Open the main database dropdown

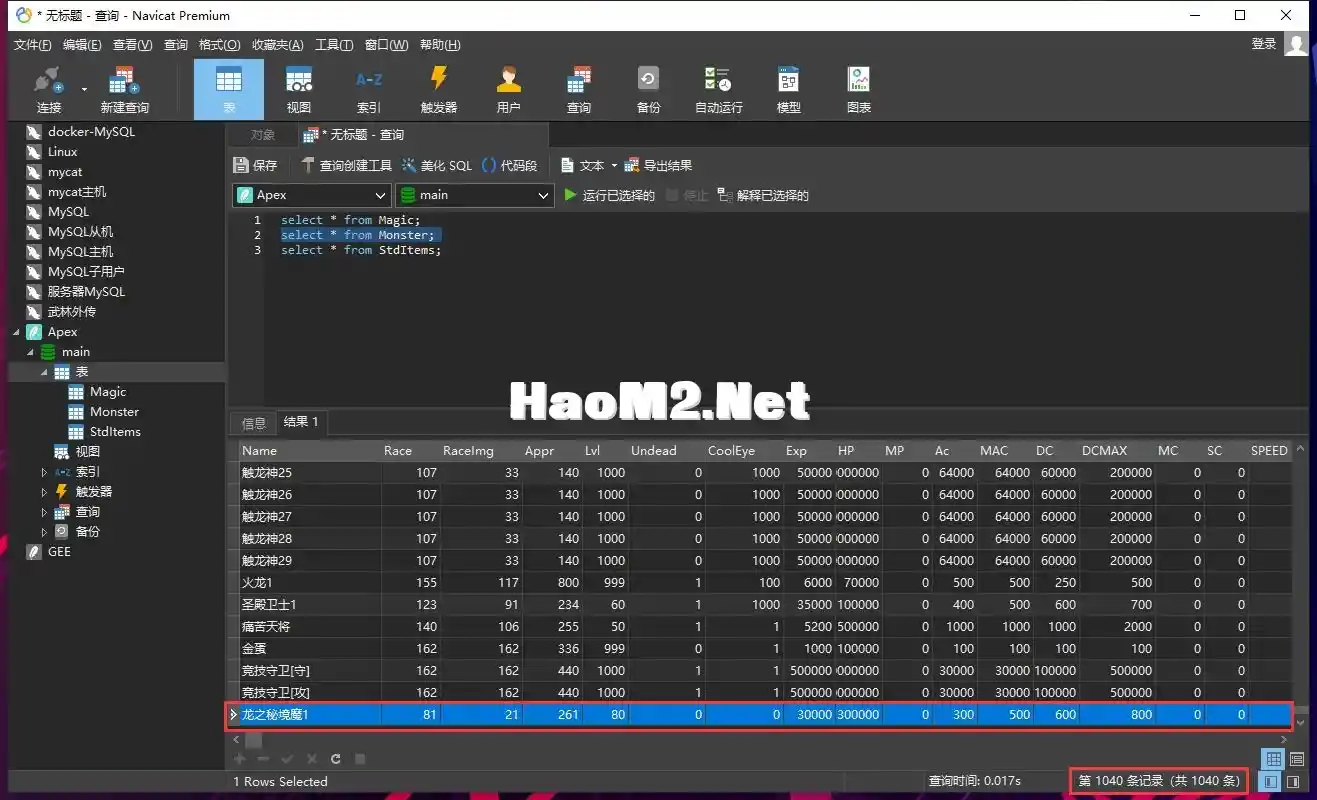tap(474, 195)
